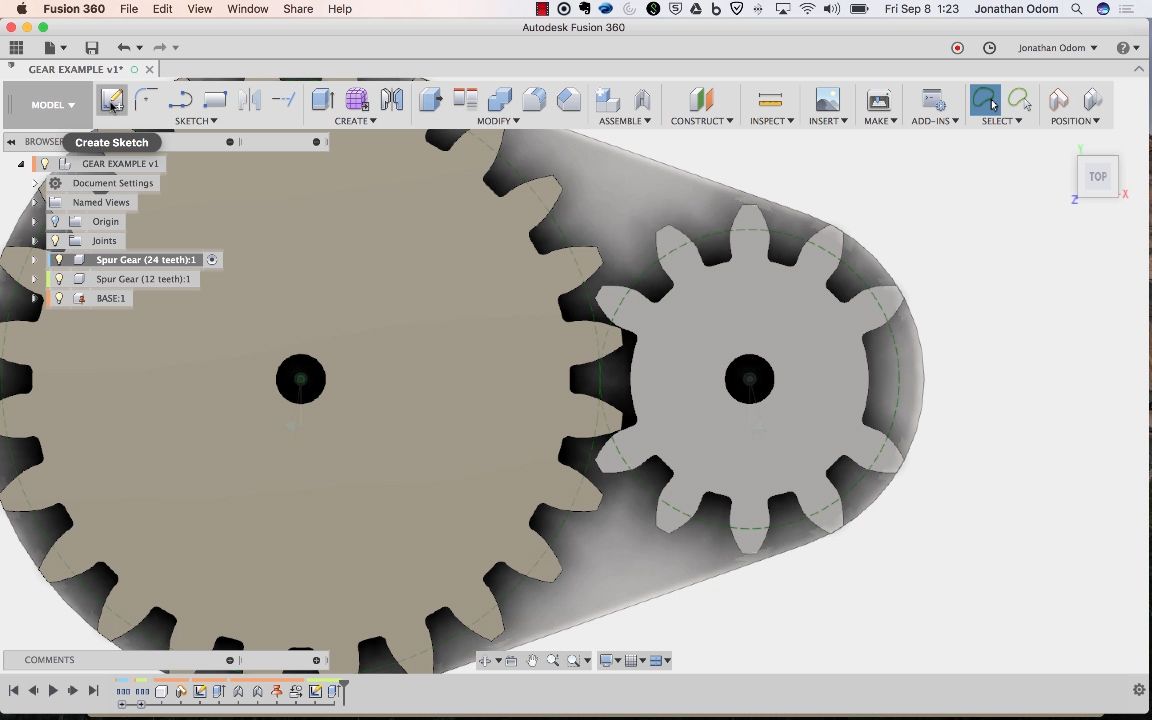Select the Pan hand tool in navigation bar
Screen dimensions: 1152x720
(x=532, y=661)
